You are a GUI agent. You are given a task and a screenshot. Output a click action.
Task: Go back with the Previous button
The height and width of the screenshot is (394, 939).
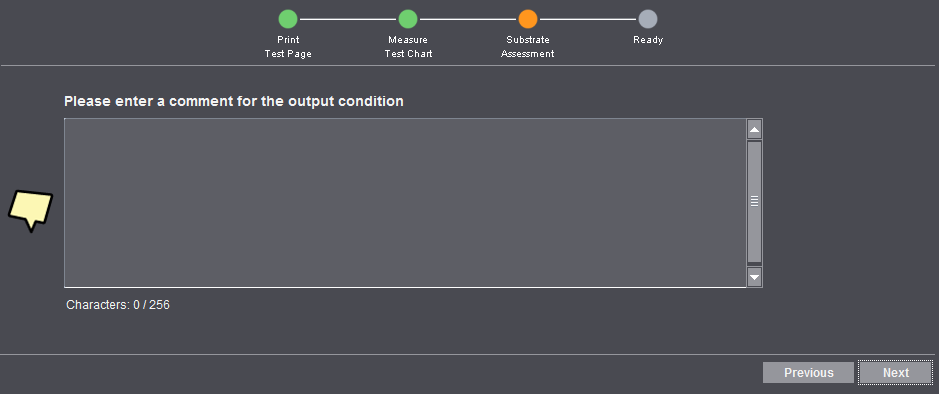808,372
